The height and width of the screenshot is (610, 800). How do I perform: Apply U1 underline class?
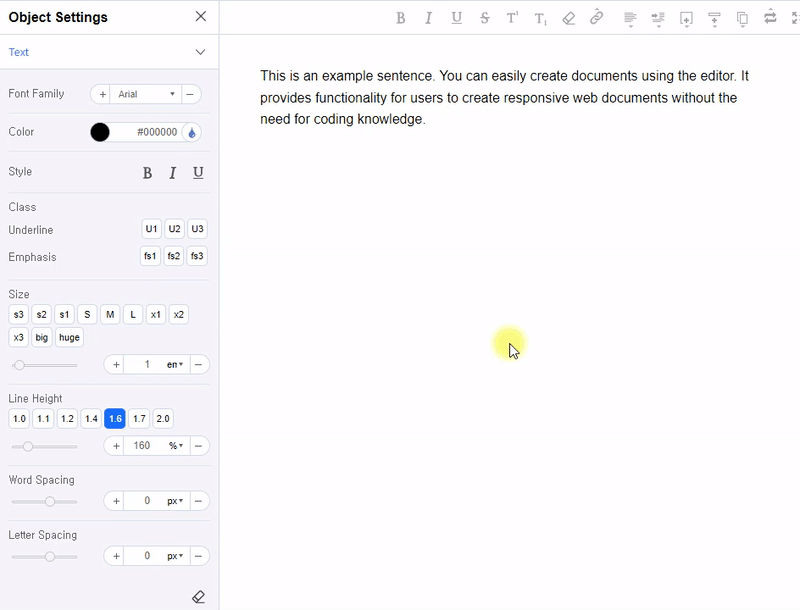tap(151, 229)
